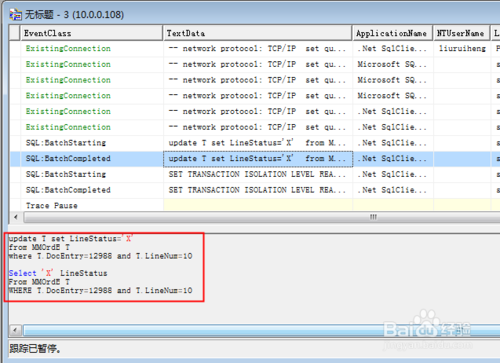Select the Trace Pause row
The image size is (500, 363).
255,205
